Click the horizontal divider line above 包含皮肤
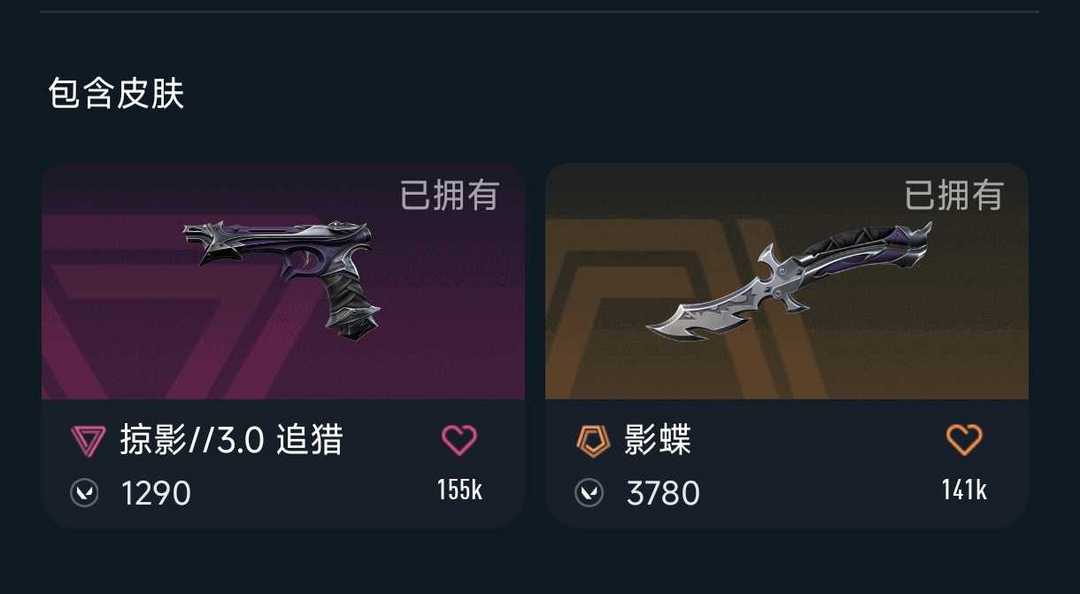 click(539, 12)
